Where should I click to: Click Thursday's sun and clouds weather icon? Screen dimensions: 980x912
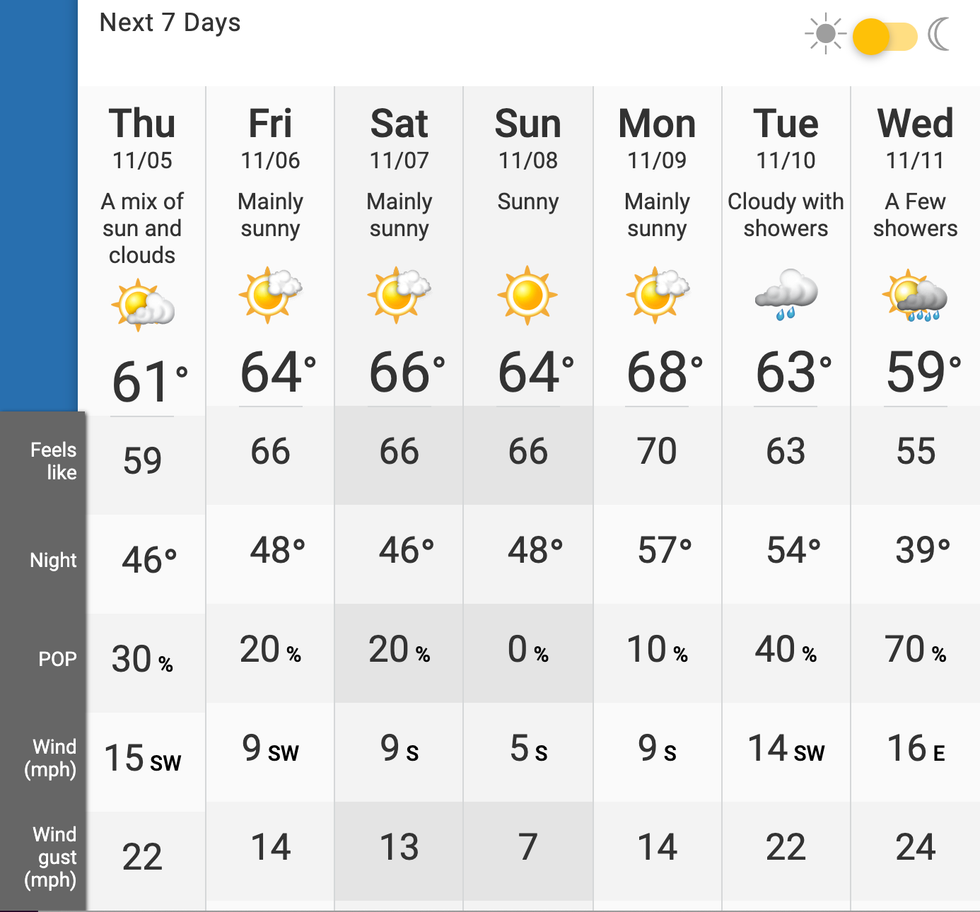pyautogui.click(x=143, y=306)
